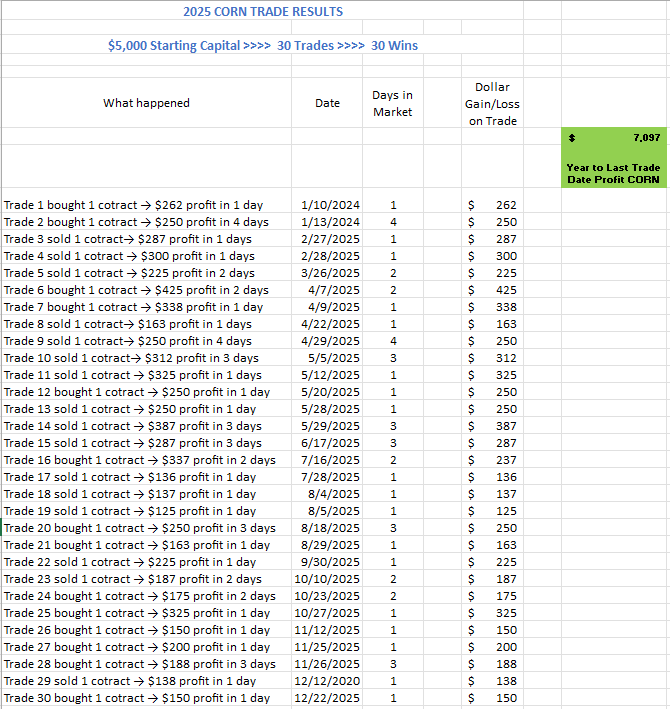Select the Trade 30 description cell
This screenshot has width=670, height=709.
tap(137, 698)
